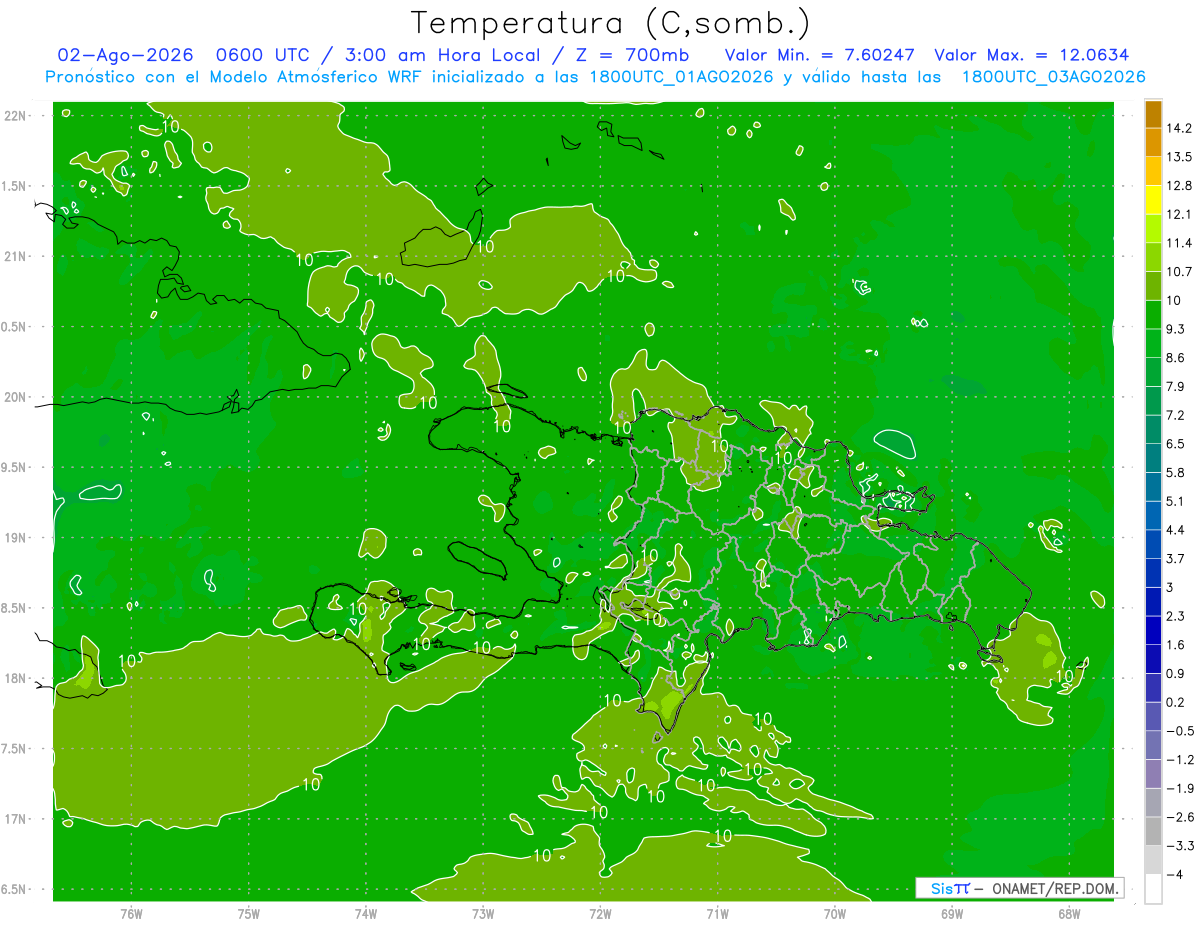The height and width of the screenshot is (927, 1200).
Task: Click the "19N" latitude label
Action: 14,538
